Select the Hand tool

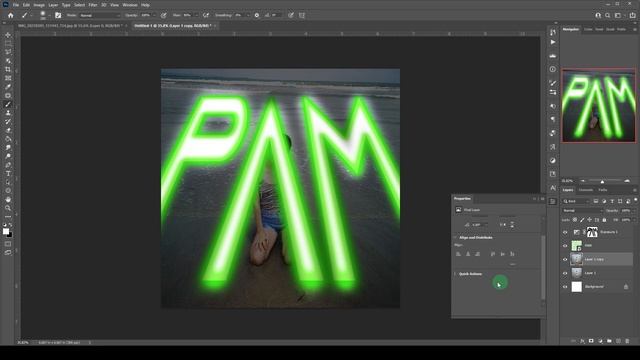(8, 200)
